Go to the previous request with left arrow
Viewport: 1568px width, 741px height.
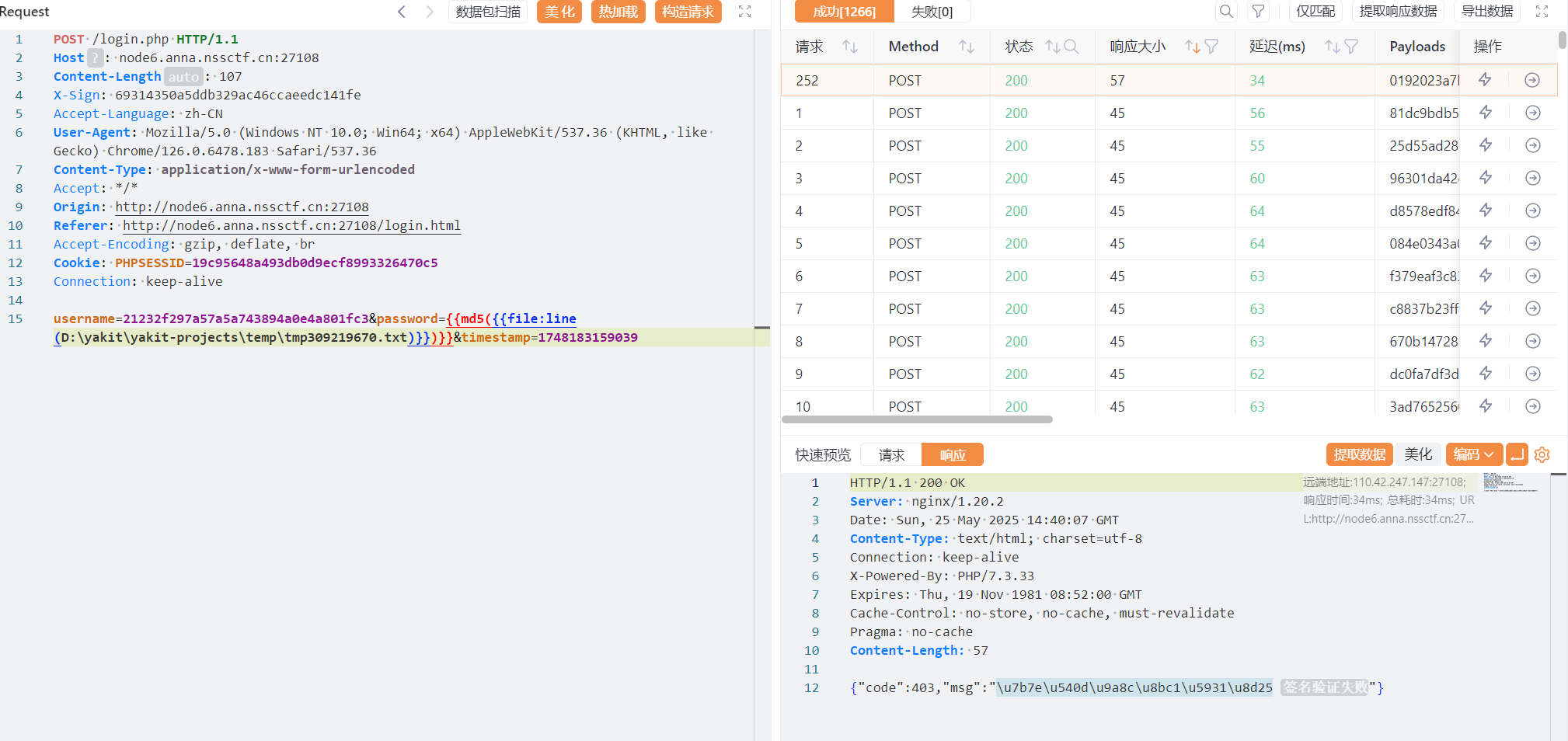402,12
